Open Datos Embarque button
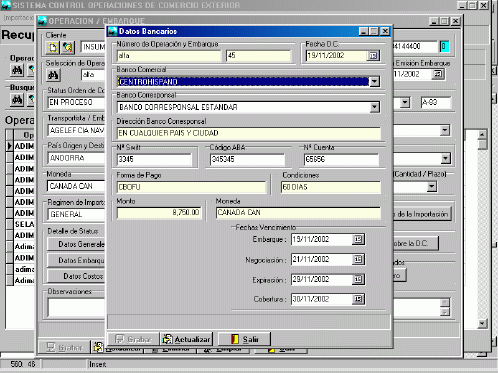498x373 pixels. [76, 260]
